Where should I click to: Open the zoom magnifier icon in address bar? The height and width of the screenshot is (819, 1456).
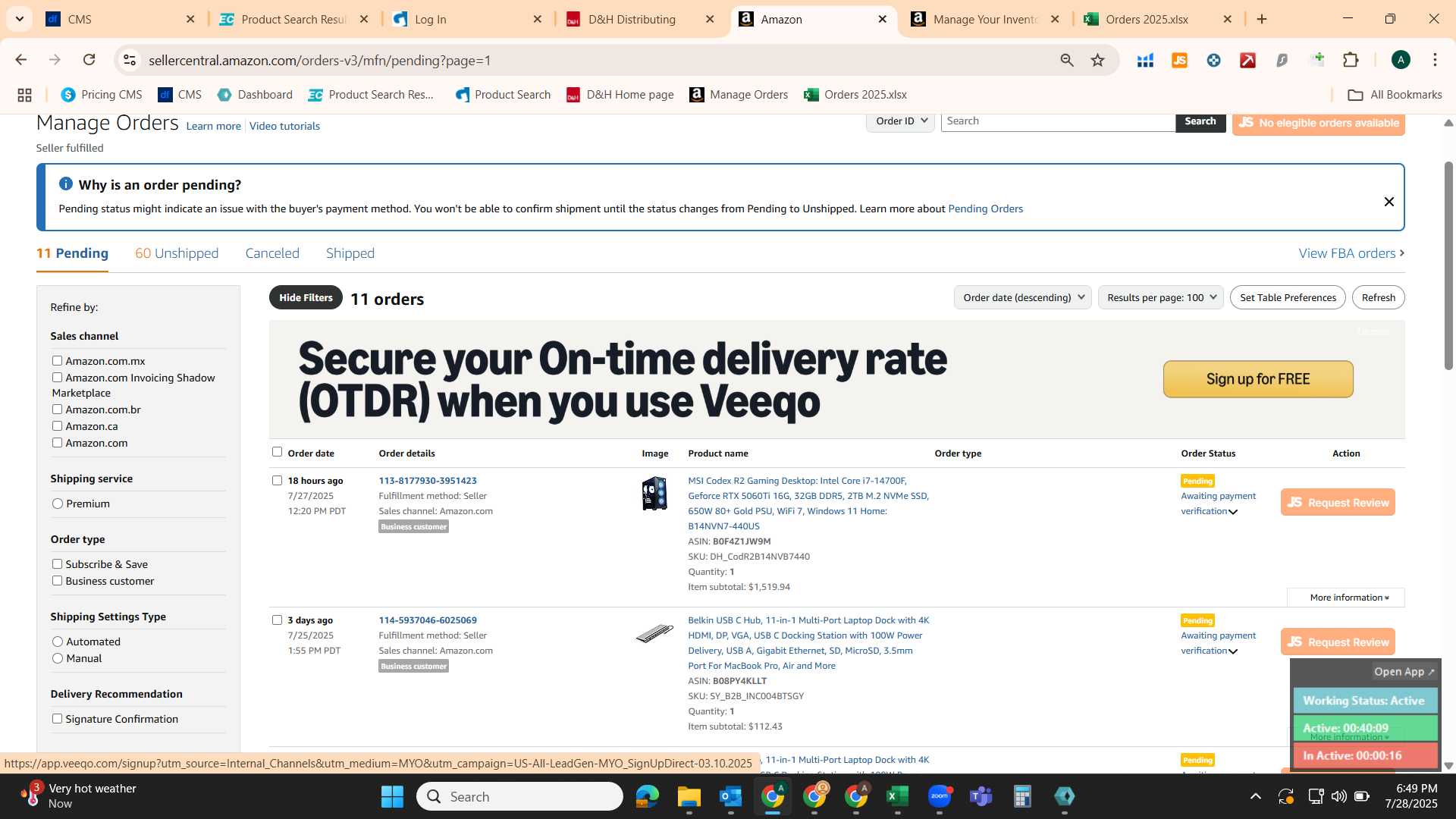pos(1067,60)
